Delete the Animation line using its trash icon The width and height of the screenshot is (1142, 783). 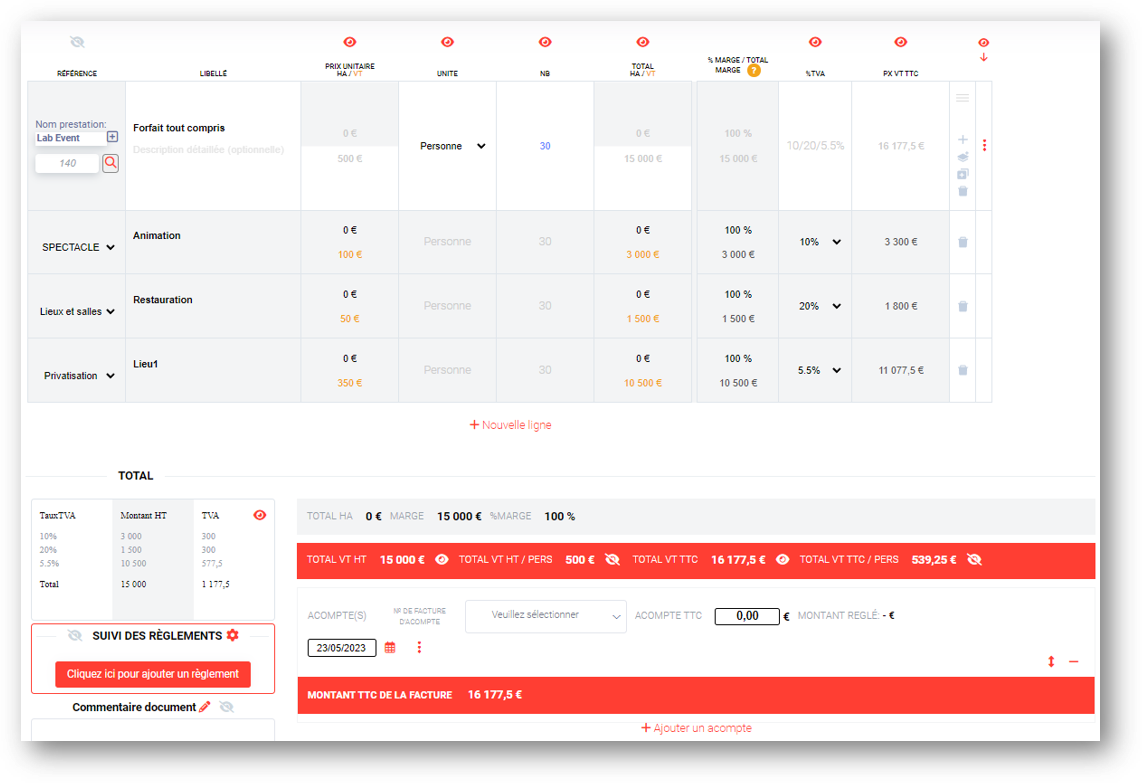962,241
